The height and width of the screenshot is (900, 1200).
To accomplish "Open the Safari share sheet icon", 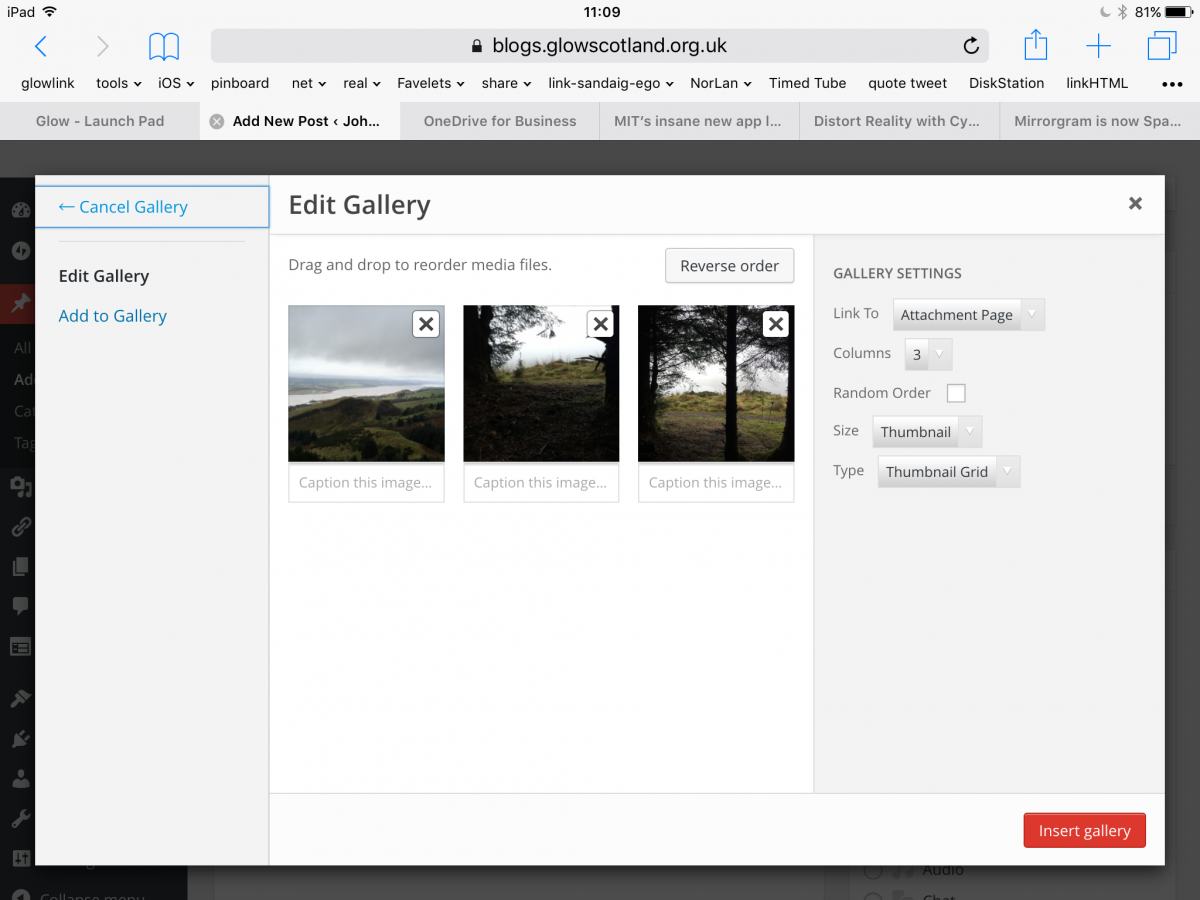I will pyautogui.click(x=1036, y=46).
